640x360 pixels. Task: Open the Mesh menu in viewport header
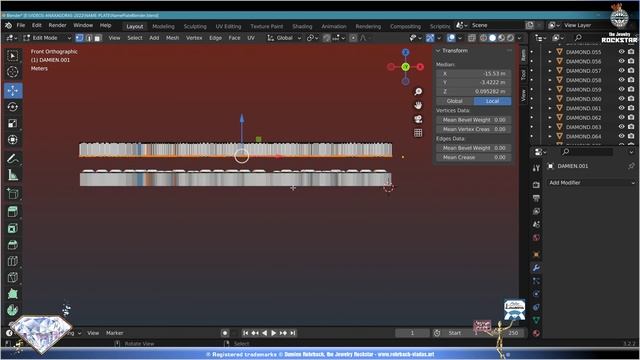pyautogui.click(x=172, y=38)
